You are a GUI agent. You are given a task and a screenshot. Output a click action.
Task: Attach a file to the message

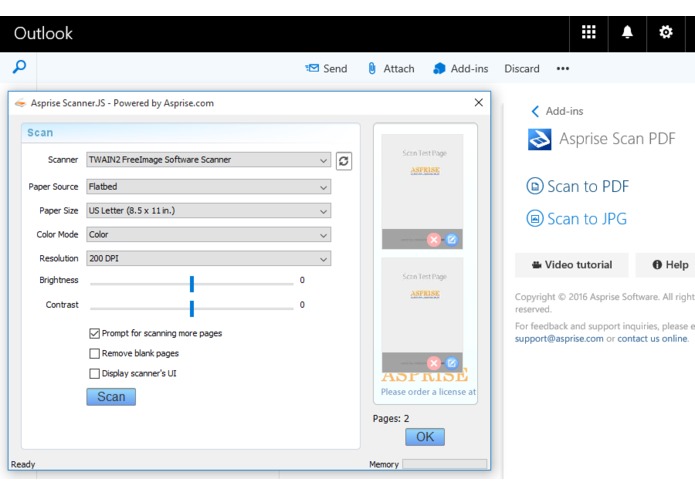pyautogui.click(x=391, y=69)
